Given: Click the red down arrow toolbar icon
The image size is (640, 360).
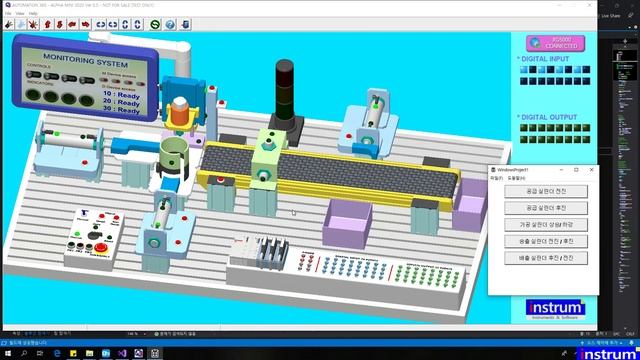Looking at the screenshot, I should tap(60, 24).
